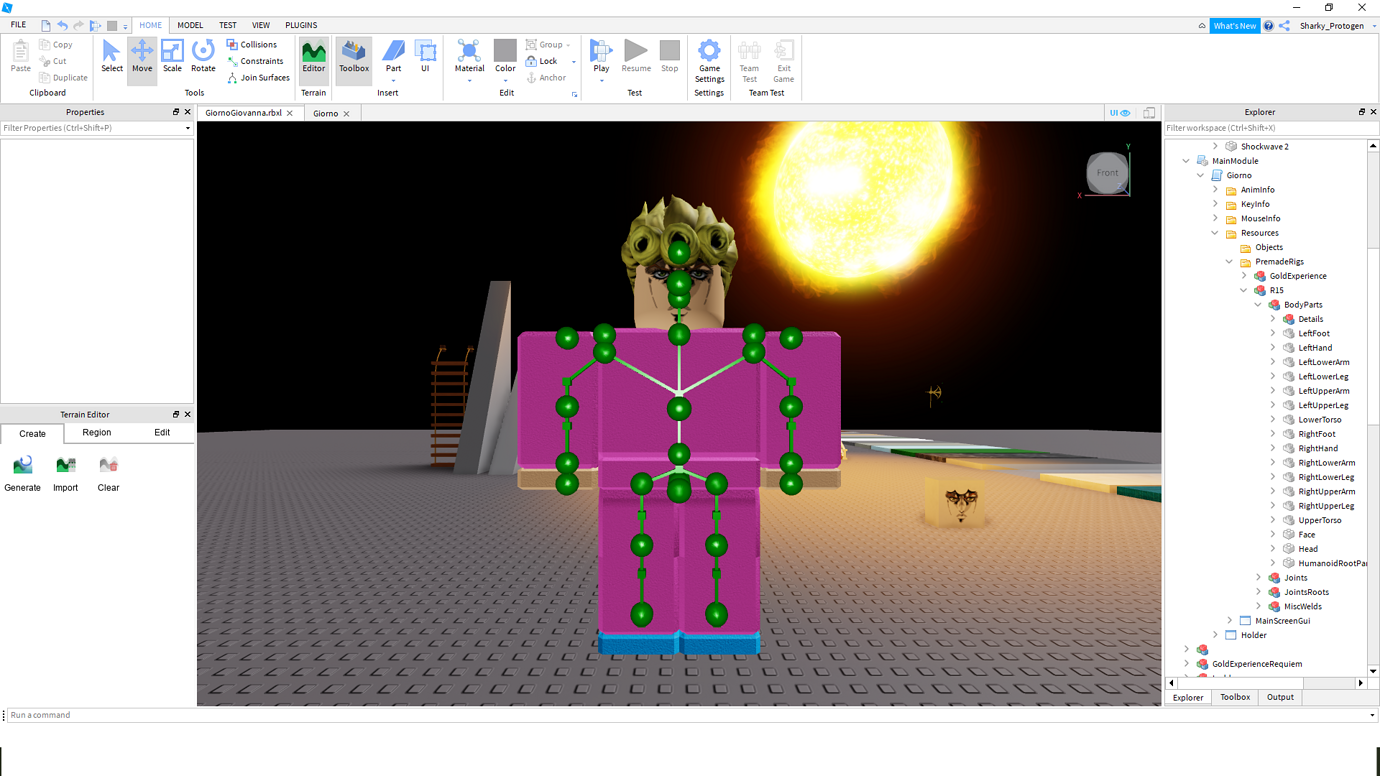Expand the BodyParts tree item

click(x=1258, y=304)
